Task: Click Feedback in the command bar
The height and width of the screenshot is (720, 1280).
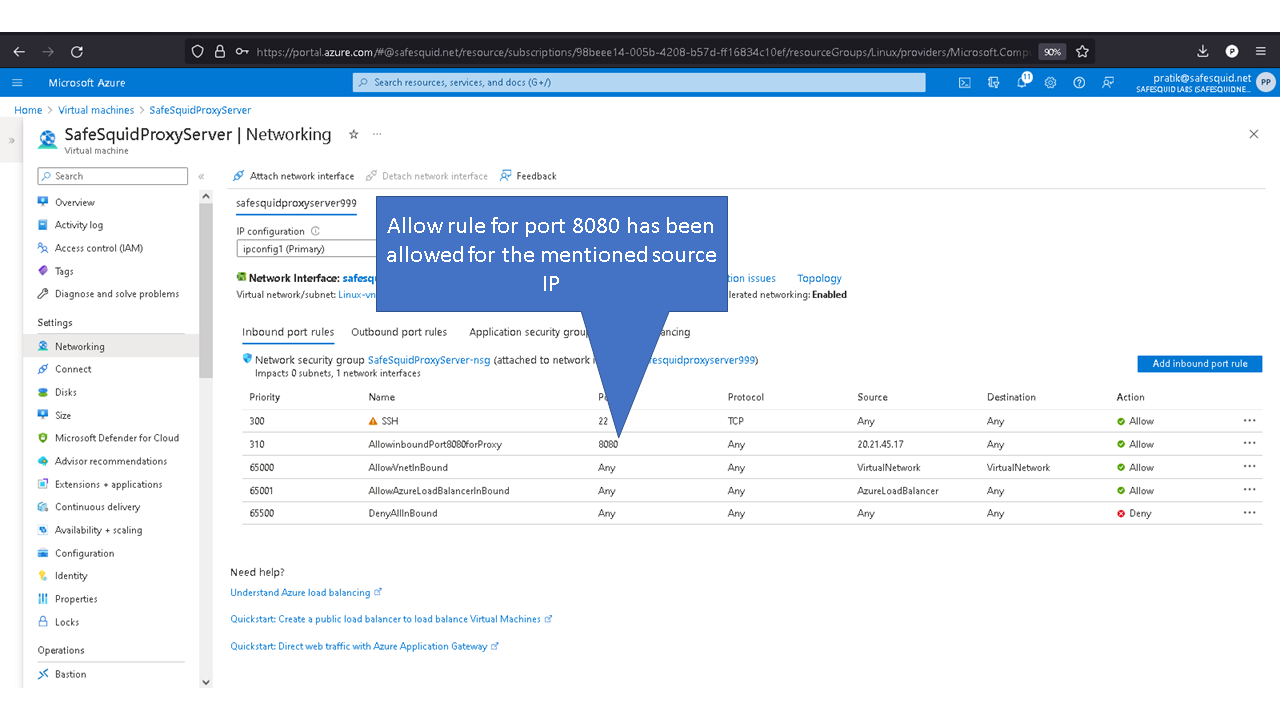Action: coord(528,176)
